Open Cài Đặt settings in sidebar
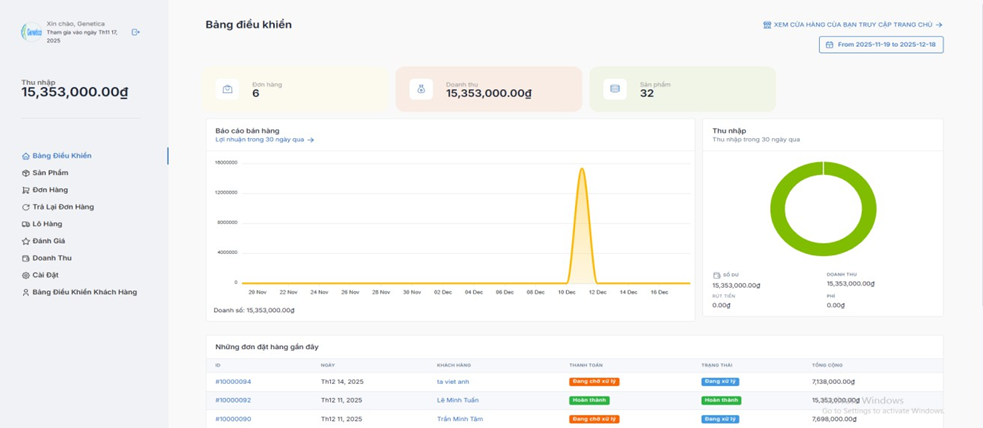The image size is (983, 428). pyautogui.click(x=45, y=275)
